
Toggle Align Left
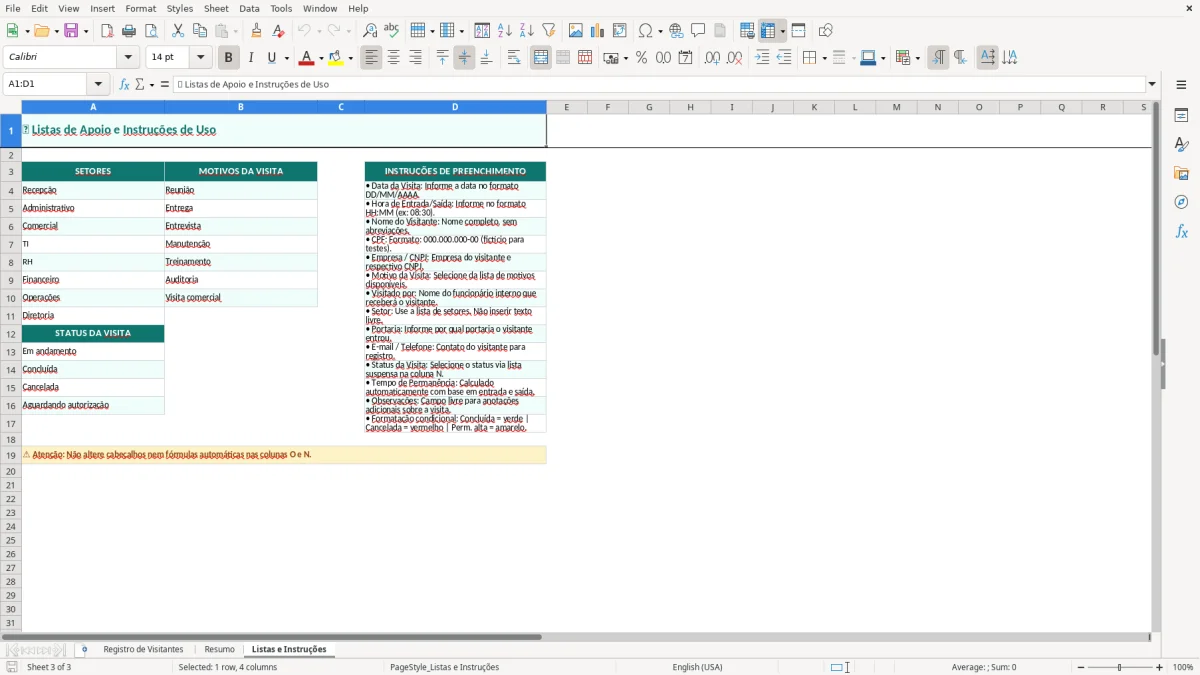click(371, 58)
